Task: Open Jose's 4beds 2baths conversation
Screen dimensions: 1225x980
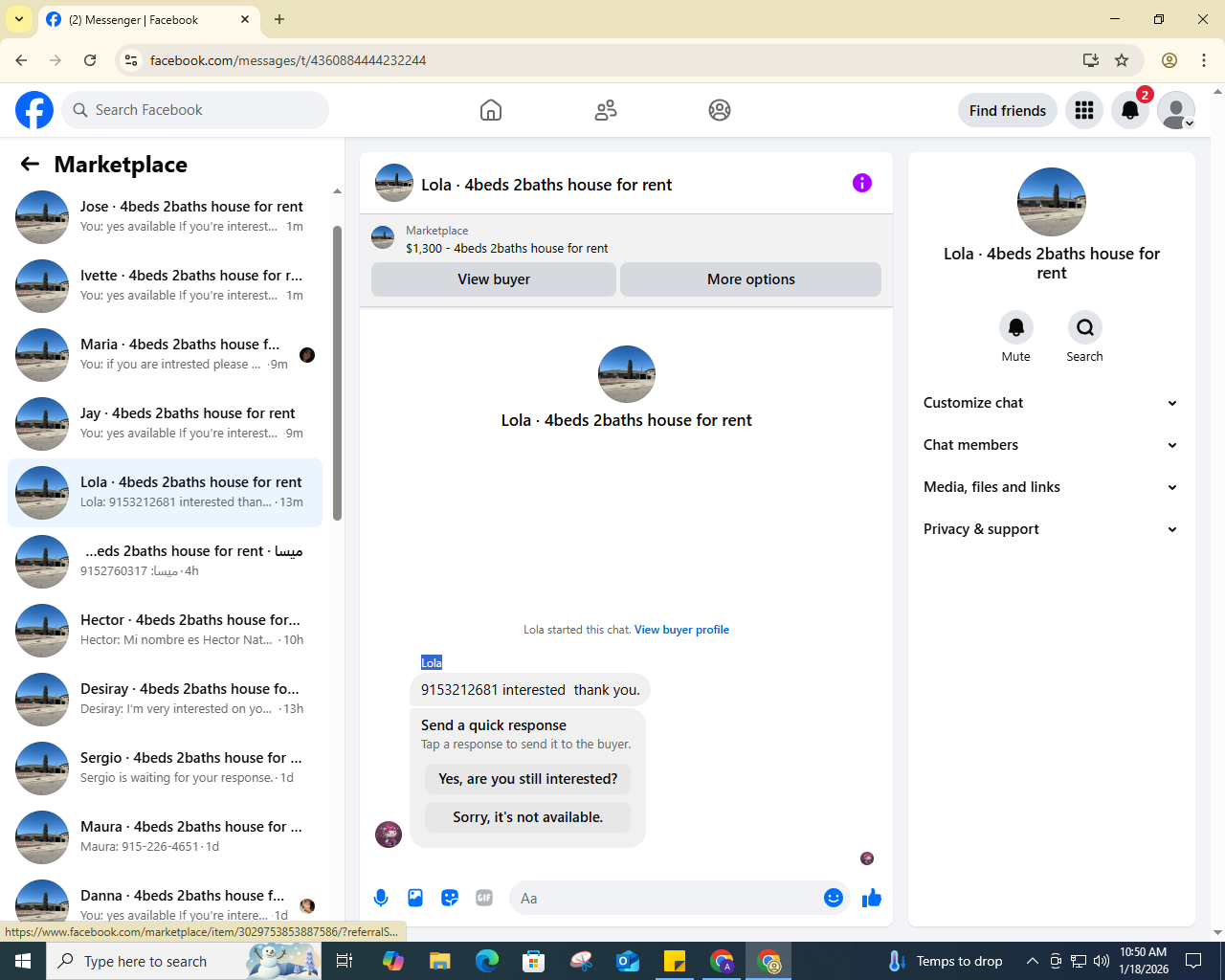Action: click(165, 216)
